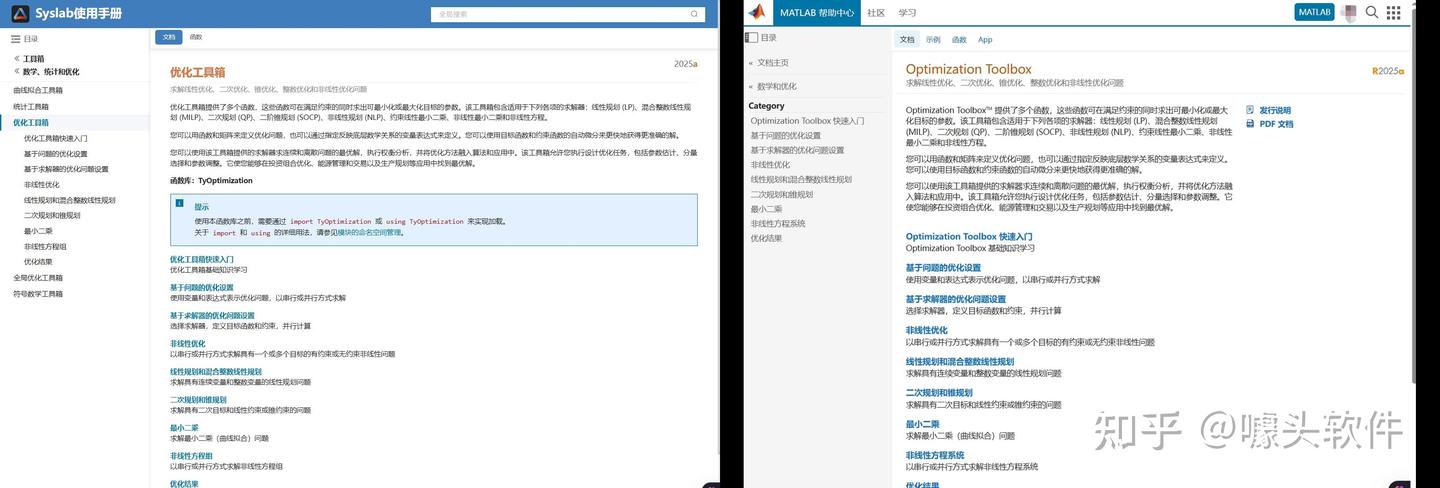Viewport: 1440px width, 488px height.
Task: Go back via 数学和优化 chevron in MATLAB sidebar
Action: pos(751,86)
